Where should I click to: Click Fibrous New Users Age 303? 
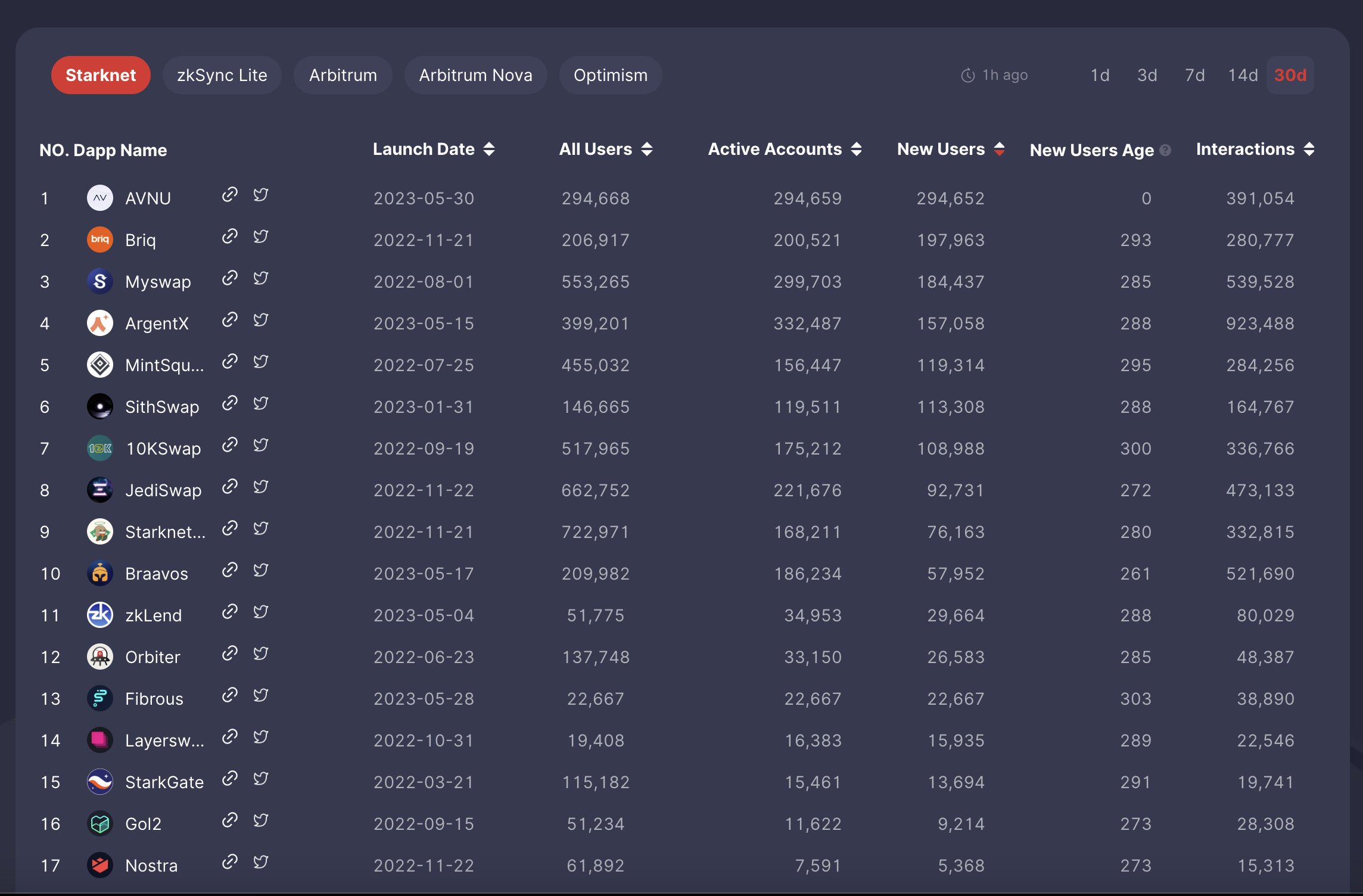[x=1135, y=699]
